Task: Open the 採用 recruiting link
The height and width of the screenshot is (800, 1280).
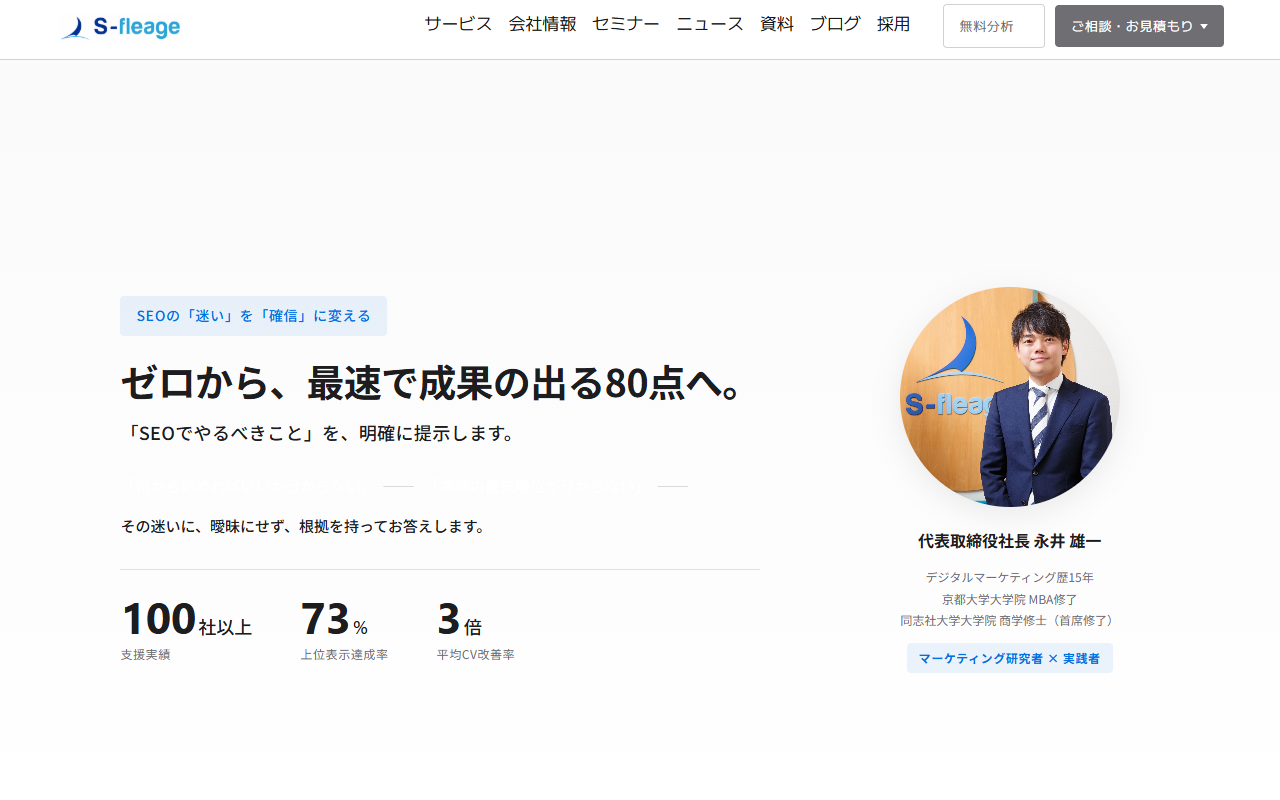Action: click(x=894, y=25)
